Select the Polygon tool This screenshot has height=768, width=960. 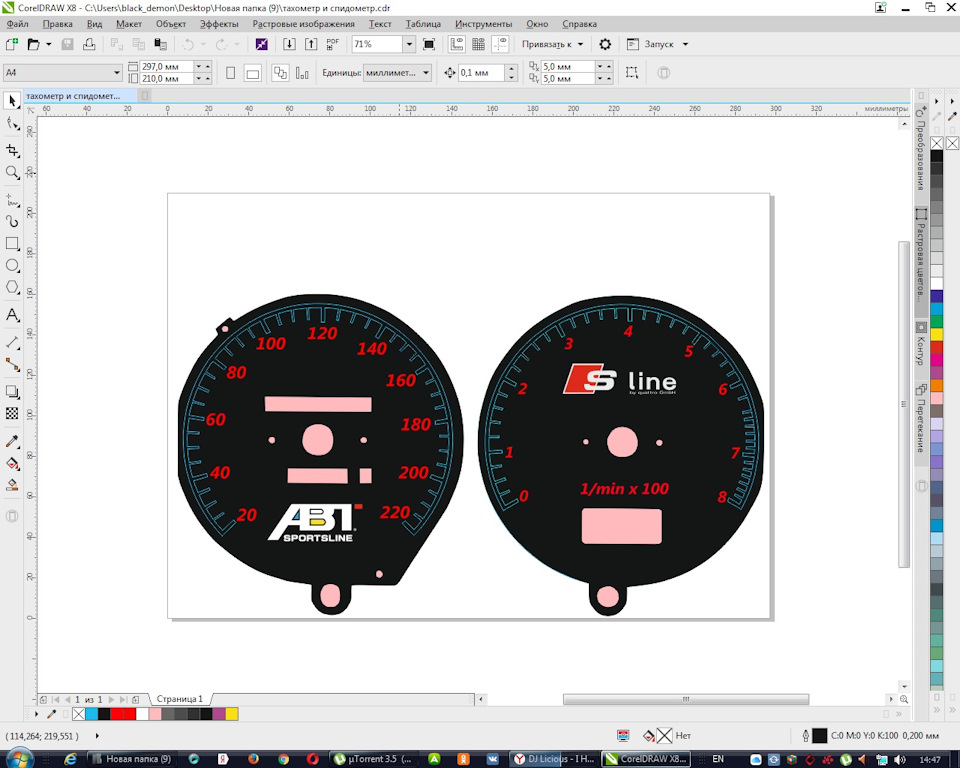click(x=12, y=287)
